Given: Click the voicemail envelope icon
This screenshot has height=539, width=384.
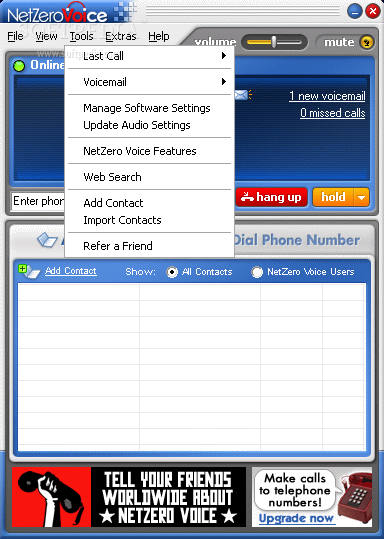Looking at the screenshot, I should coord(243,95).
